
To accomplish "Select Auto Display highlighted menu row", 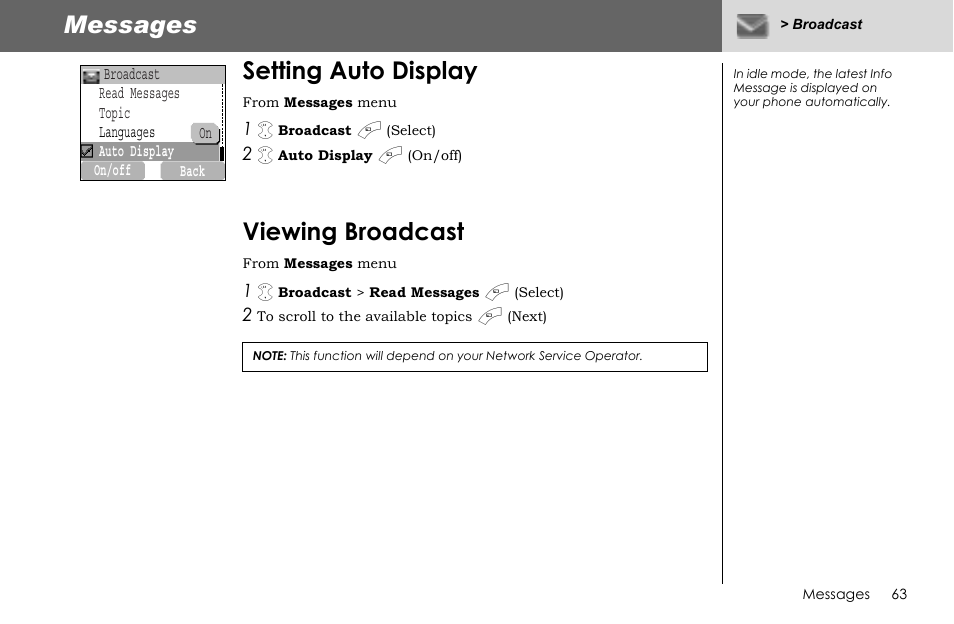I will pos(150,151).
